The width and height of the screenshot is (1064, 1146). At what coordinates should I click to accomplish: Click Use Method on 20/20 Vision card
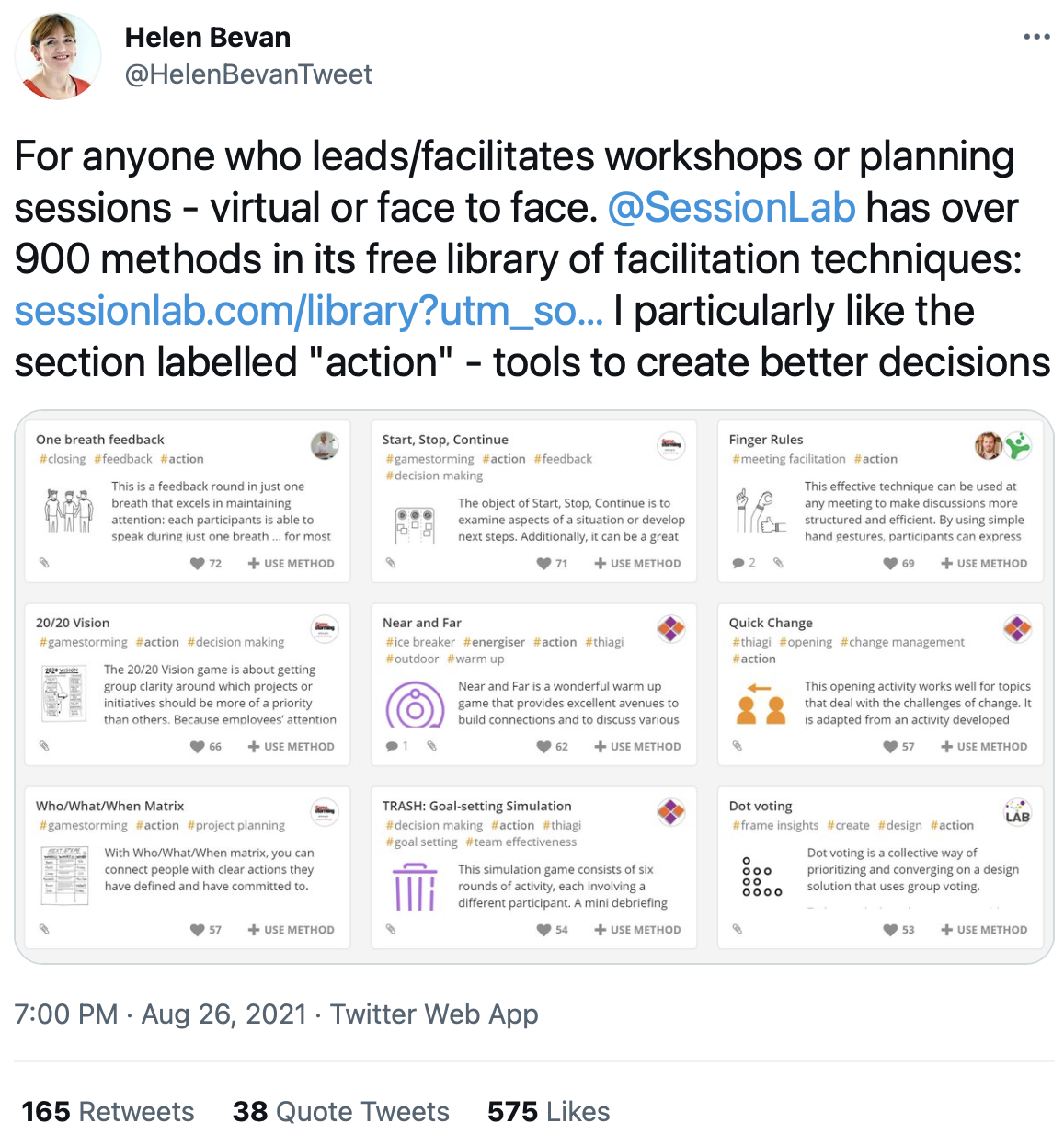291,746
